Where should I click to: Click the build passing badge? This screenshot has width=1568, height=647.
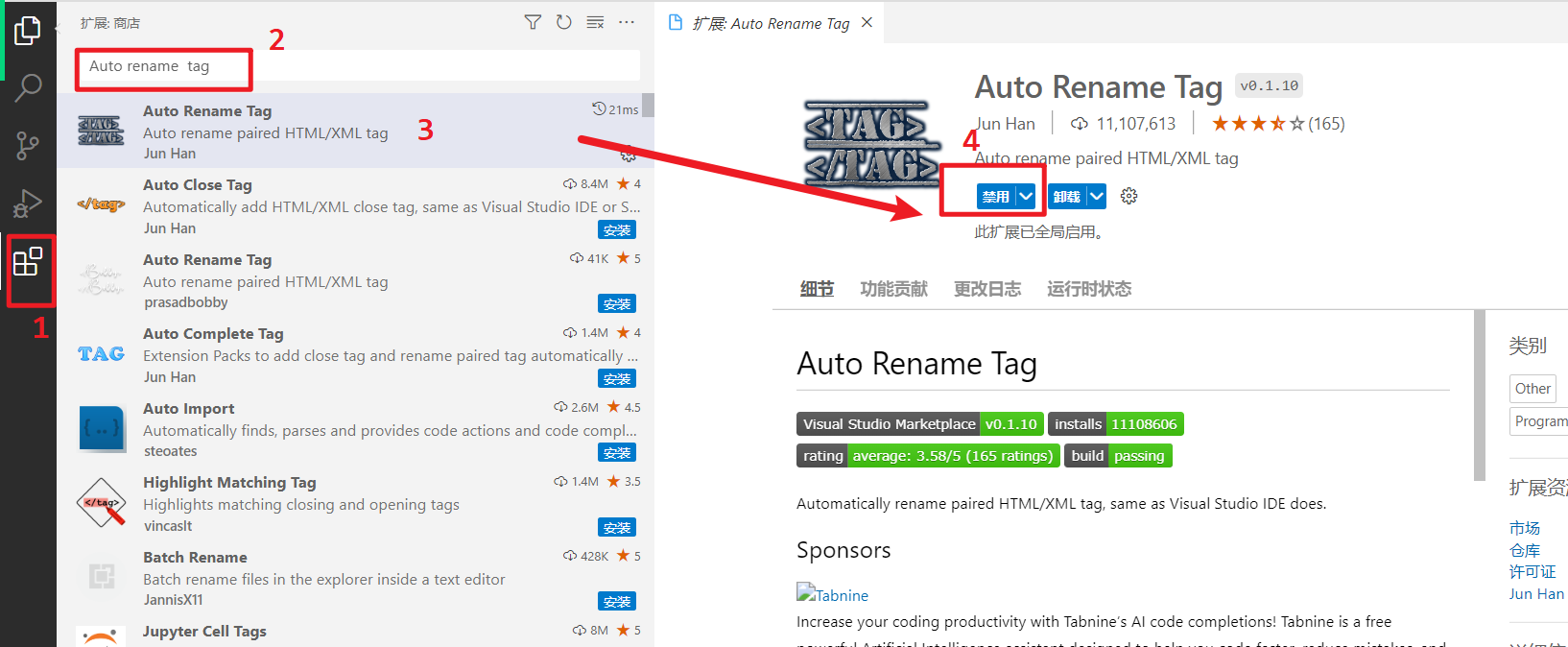pyautogui.click(x=1118, y=456)
